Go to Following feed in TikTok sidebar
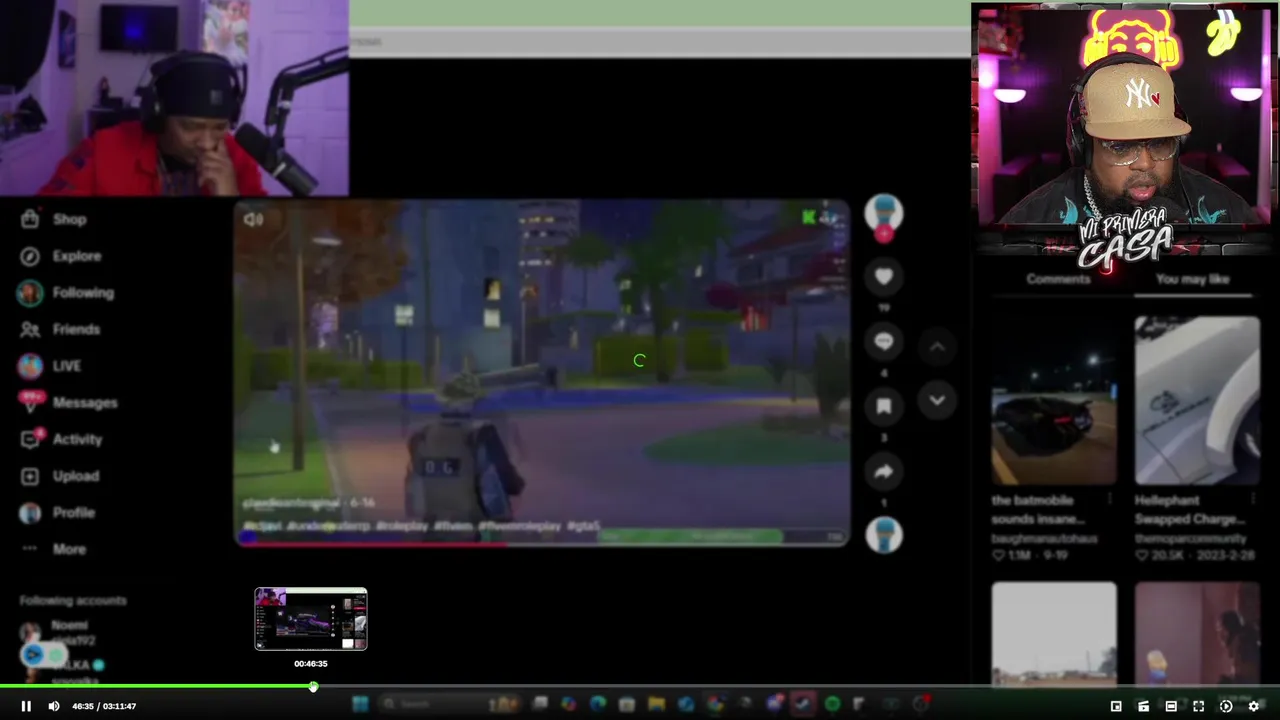 [66, 293]
